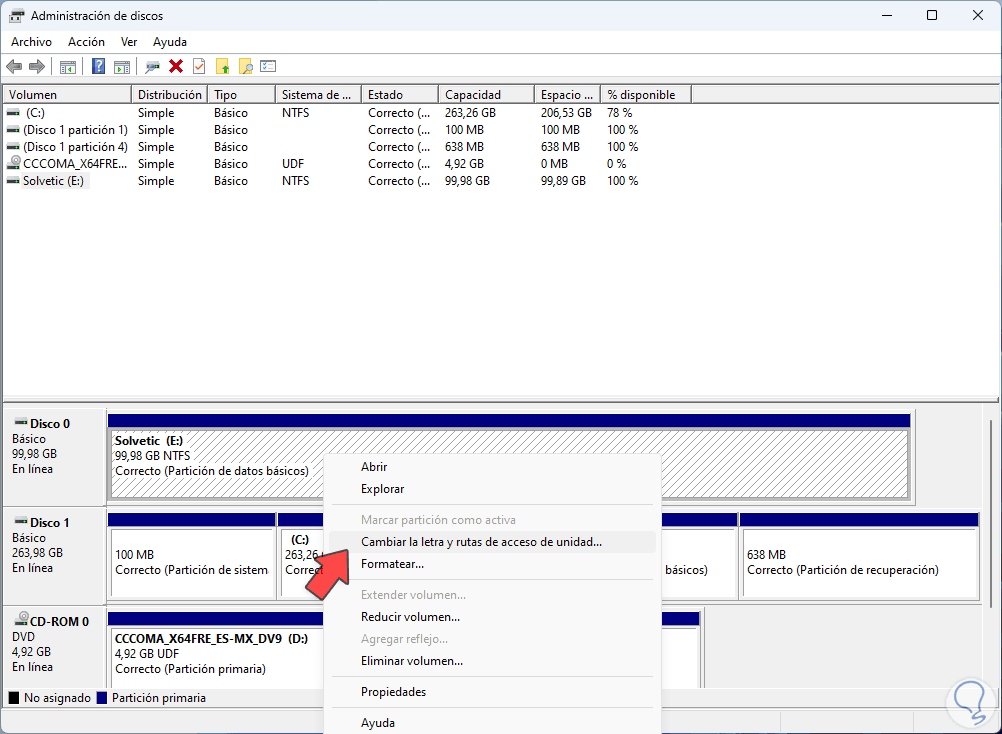Select Cambiar la letra y rutas de acceso de unidad

tap(492, 542)
